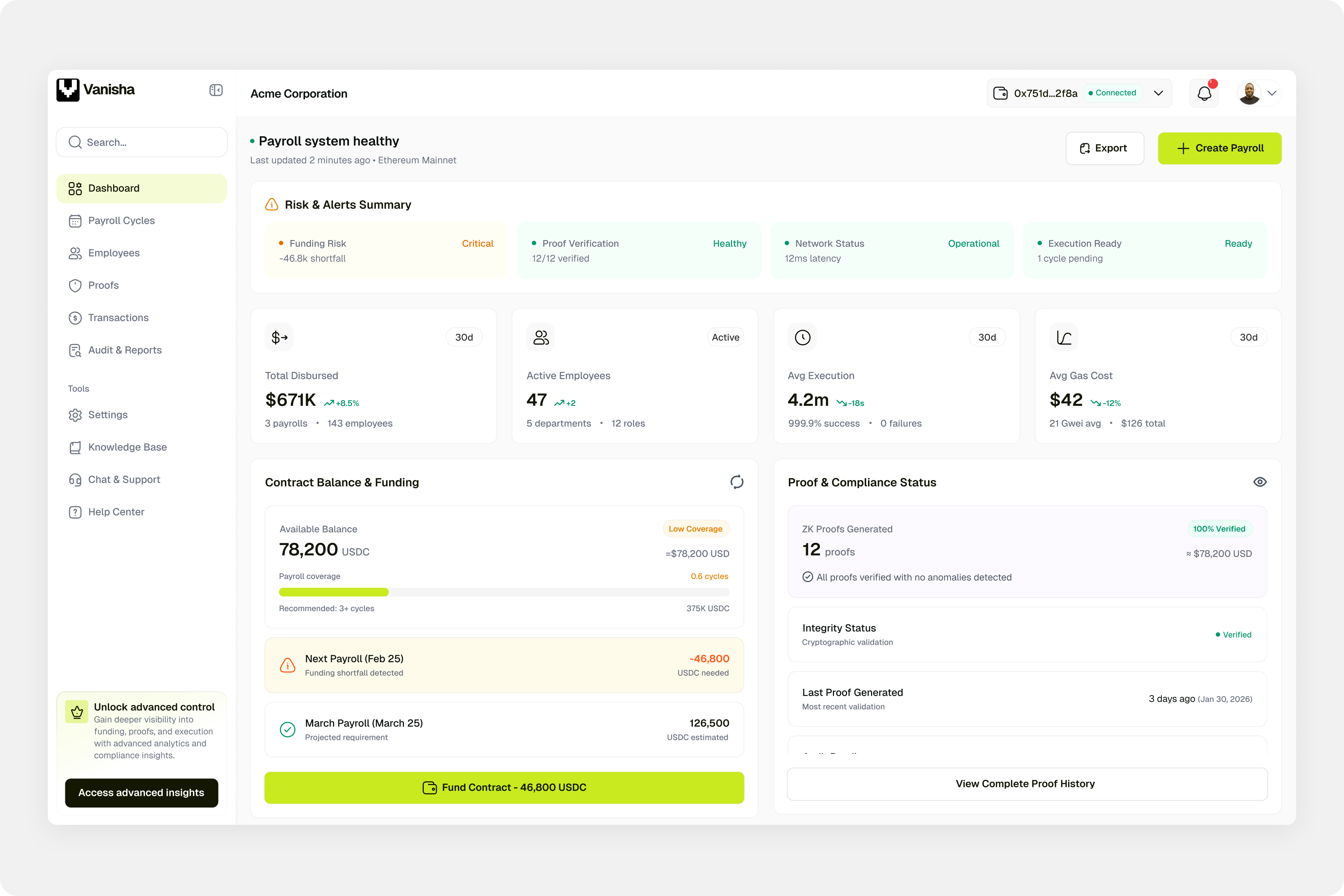Toggle the Active filter on Active Employees

(725, 337)
